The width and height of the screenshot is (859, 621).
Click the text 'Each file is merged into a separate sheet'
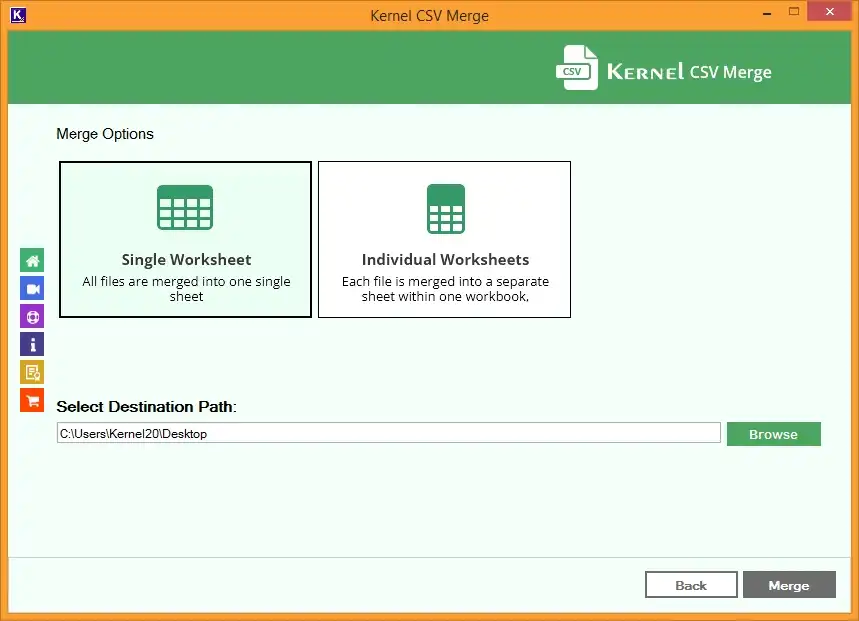(x=445, y=289)
